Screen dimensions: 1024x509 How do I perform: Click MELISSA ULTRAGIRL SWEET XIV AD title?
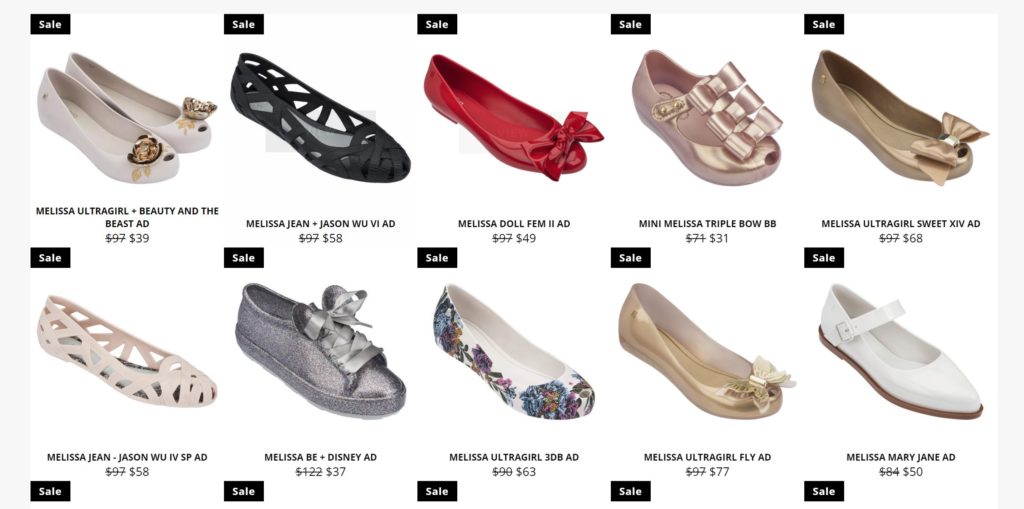[901, 223]
